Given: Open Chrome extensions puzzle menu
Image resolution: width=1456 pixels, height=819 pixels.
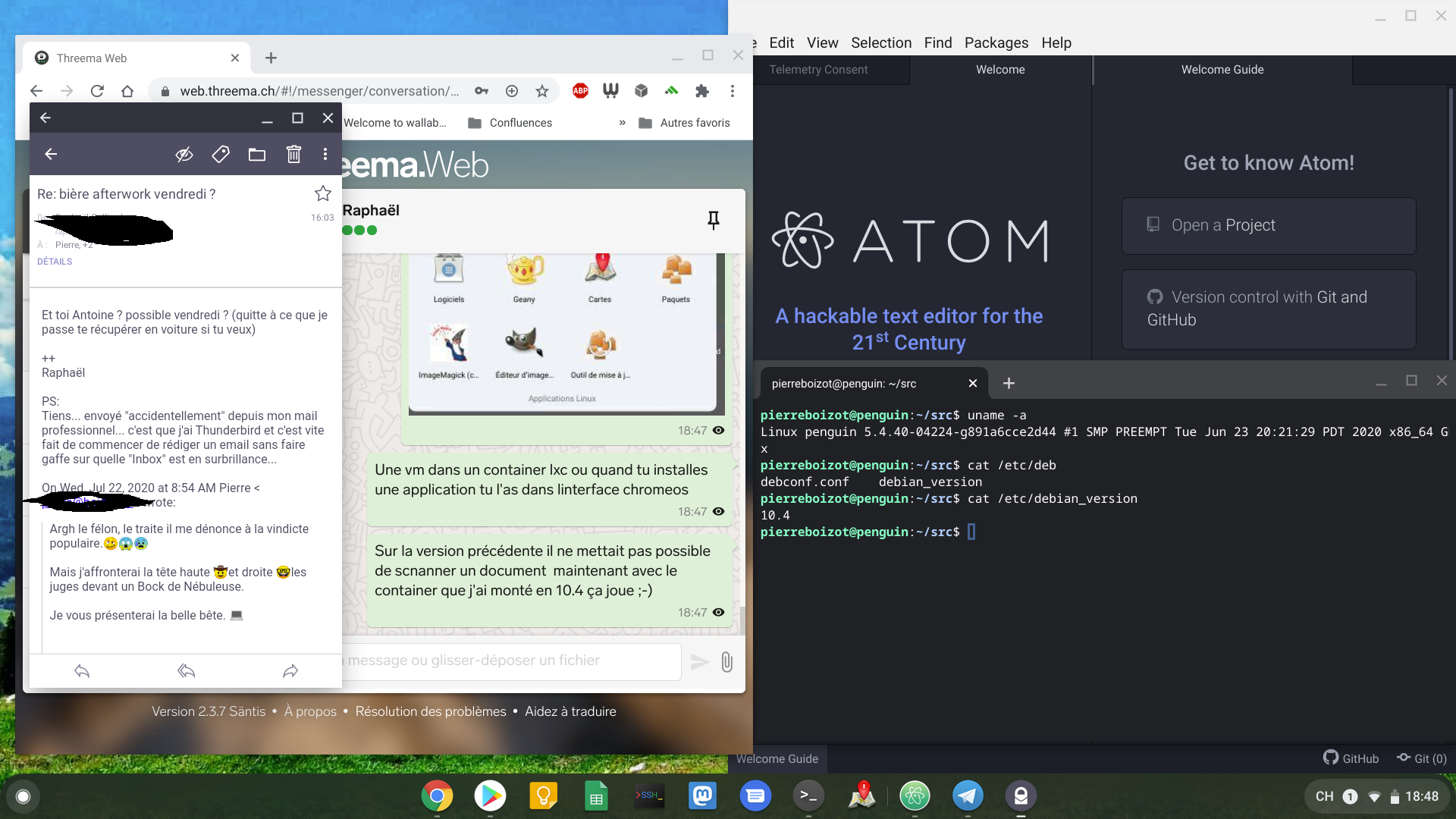Looking at the screenshot, I should 702,91.
